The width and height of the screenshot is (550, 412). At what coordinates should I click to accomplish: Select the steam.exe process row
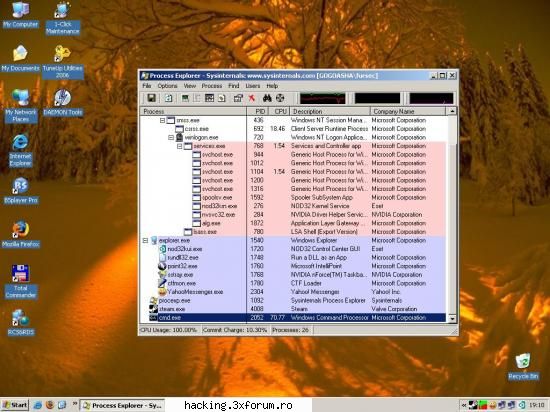click(x=293, y=309)
